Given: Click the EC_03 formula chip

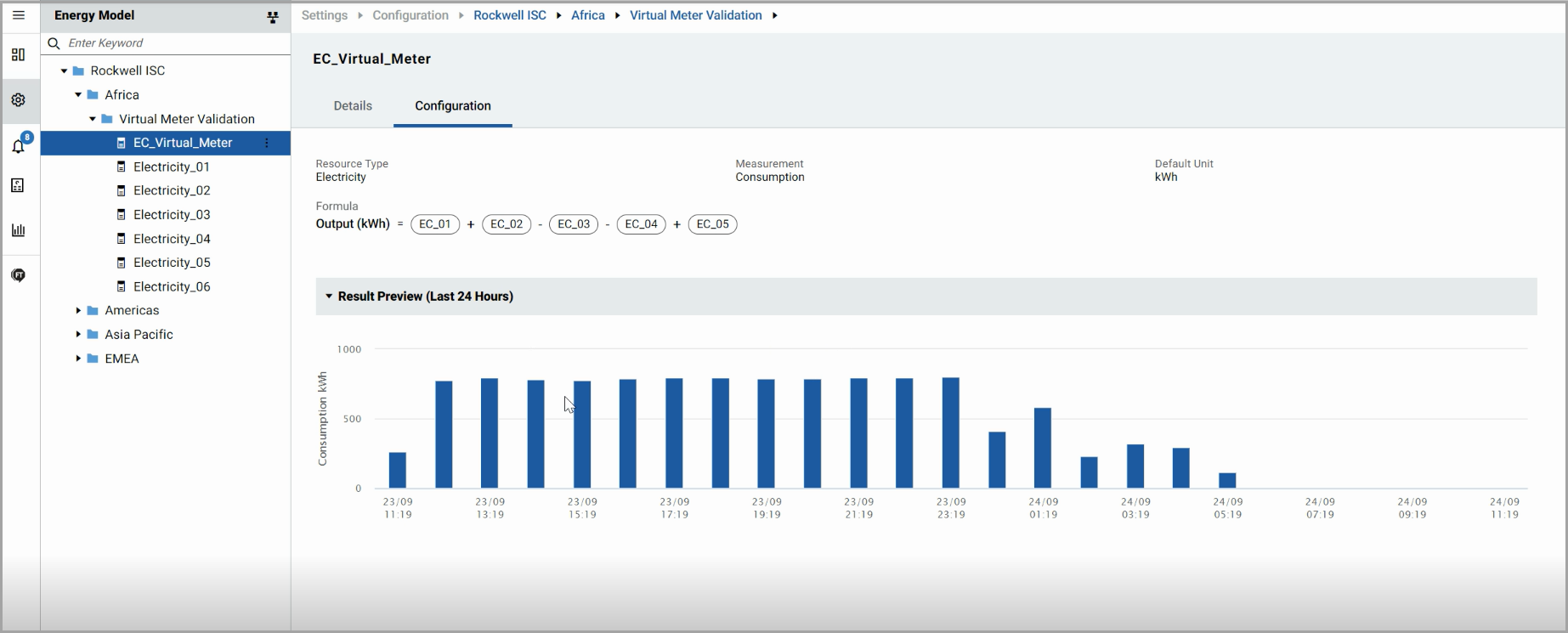Looking at the screenshot, I should 574,224.
